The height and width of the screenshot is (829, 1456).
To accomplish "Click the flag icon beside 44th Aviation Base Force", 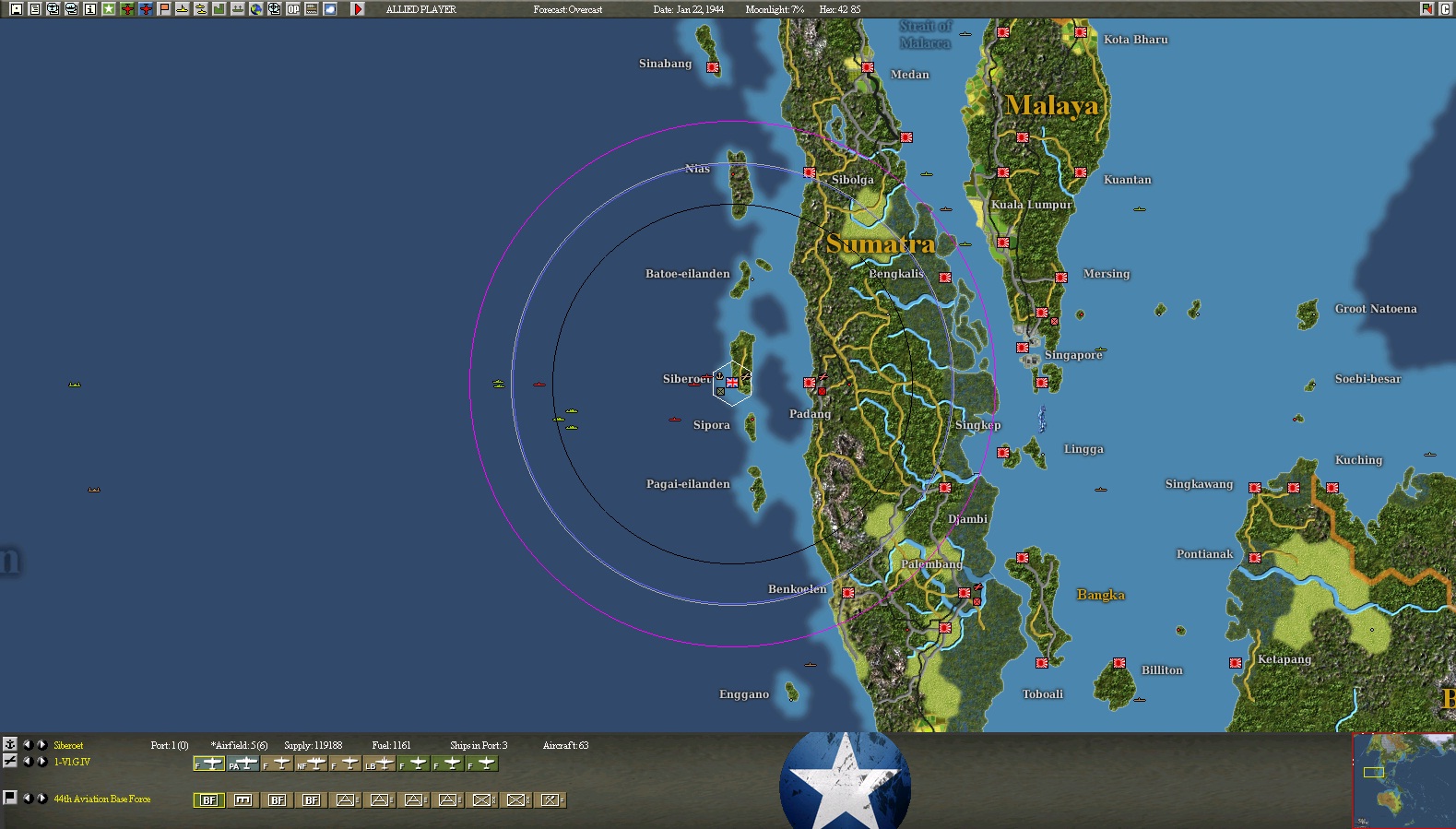I will point(10,798).
